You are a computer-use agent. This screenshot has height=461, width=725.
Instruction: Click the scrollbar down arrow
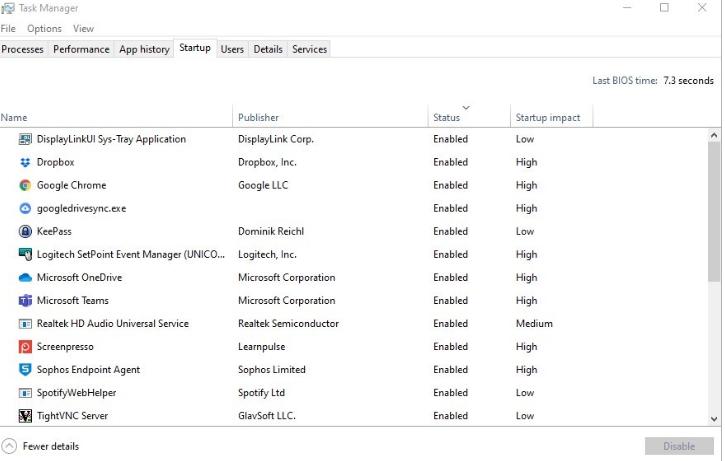tap(713, 419)
